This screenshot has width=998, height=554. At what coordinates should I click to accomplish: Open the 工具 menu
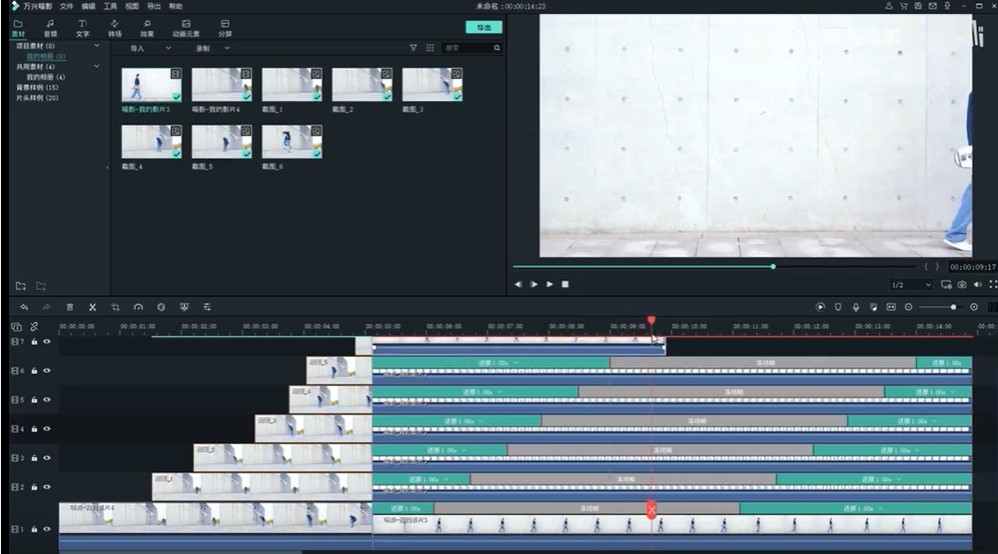(x=110, y=6)
